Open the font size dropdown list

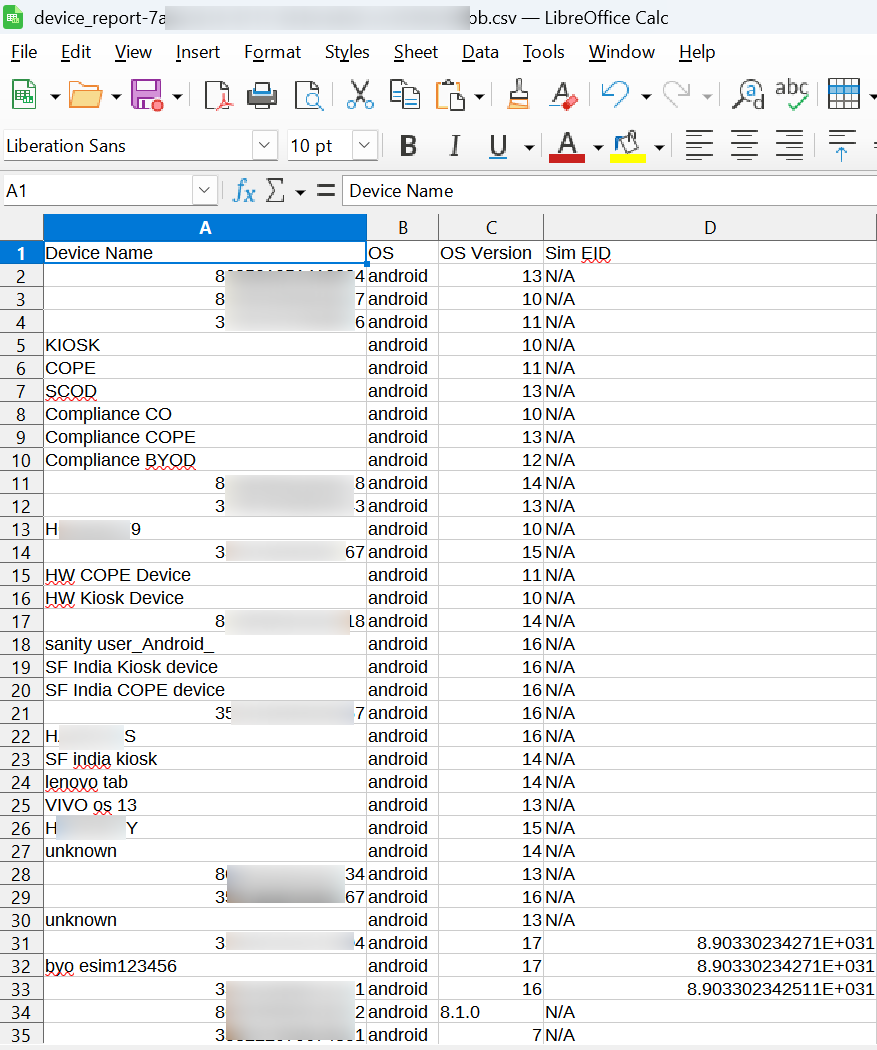[365, 145]
